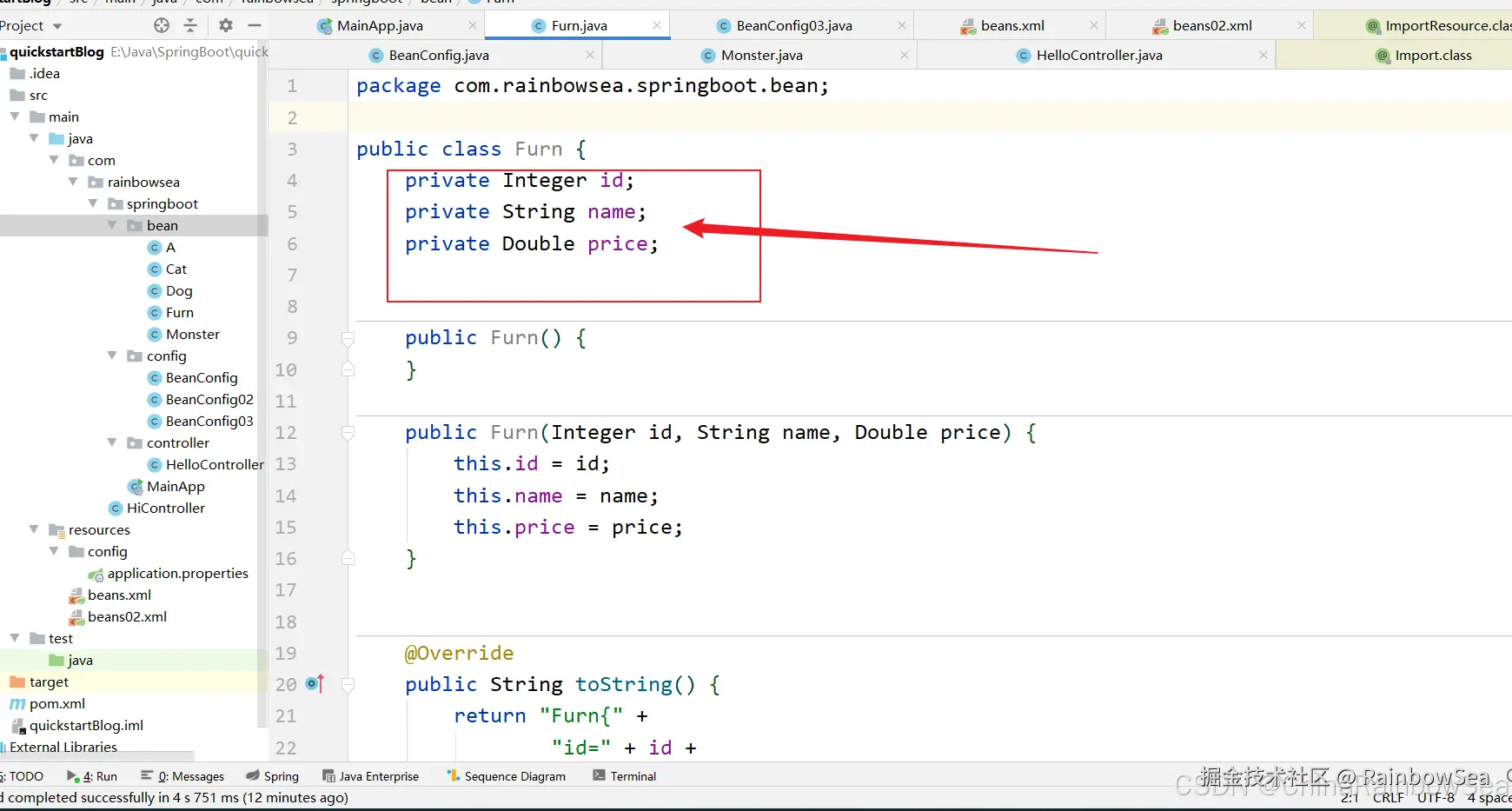Viewport: 1512px width, 811px height.
Task: Collapse the rainbowsea package
Action: pyautogui.click(x=74, y=182)
